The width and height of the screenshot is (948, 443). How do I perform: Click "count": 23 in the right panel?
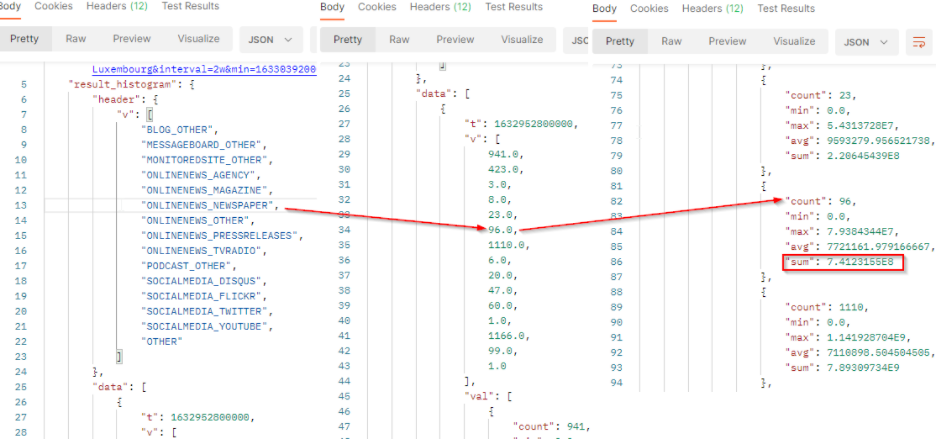820,95
